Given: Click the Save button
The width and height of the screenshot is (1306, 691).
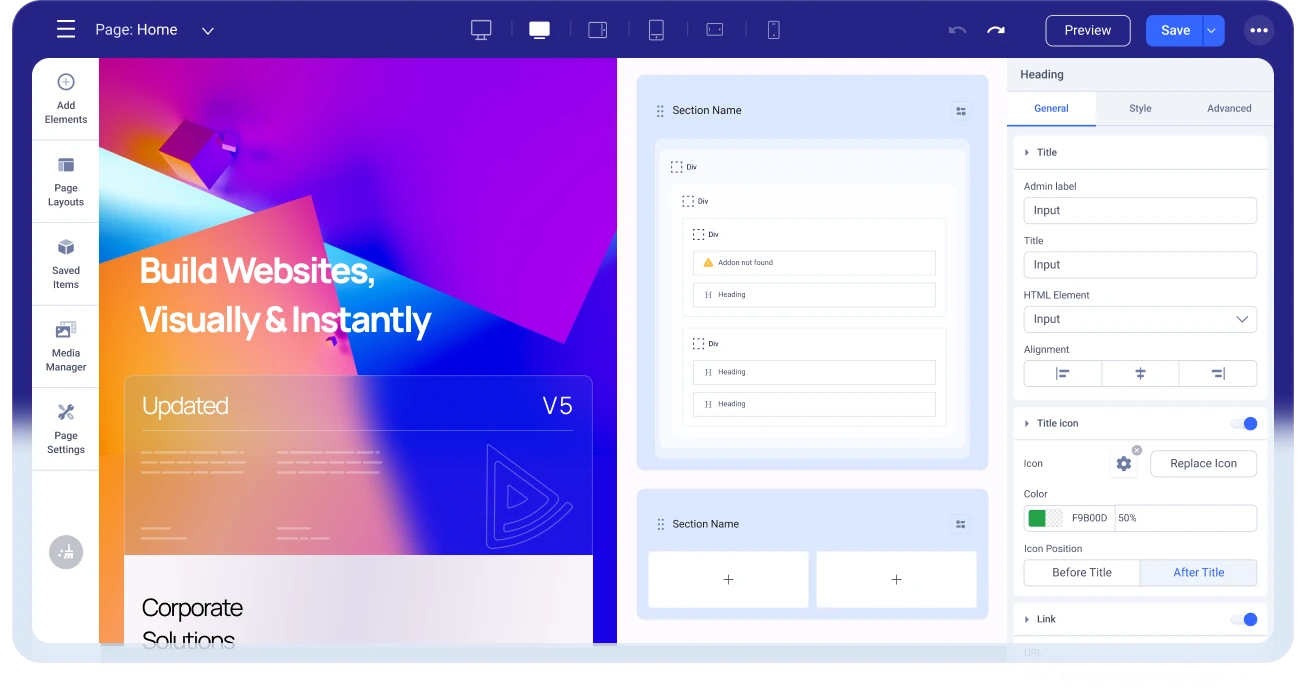Looking at the screenshot, I should (1175, 30).
